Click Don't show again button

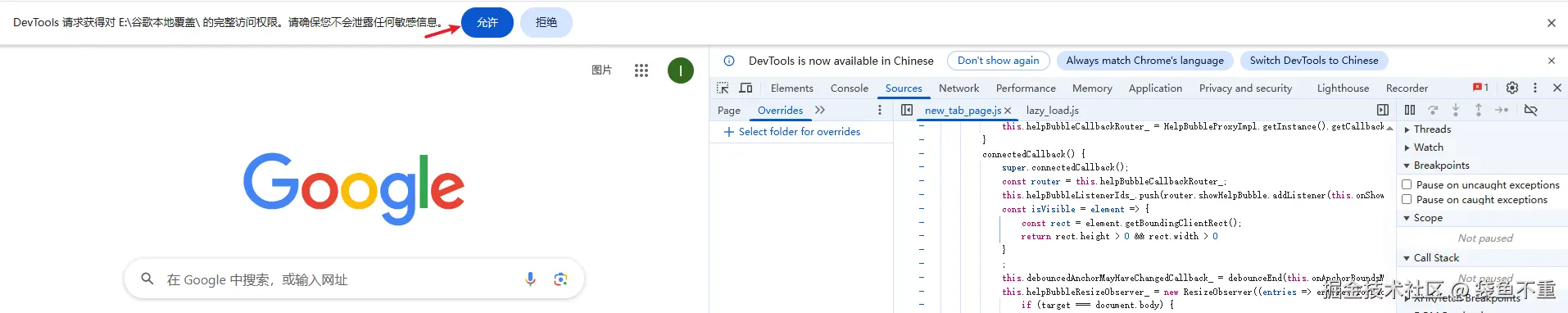click(x=998, y=61)
